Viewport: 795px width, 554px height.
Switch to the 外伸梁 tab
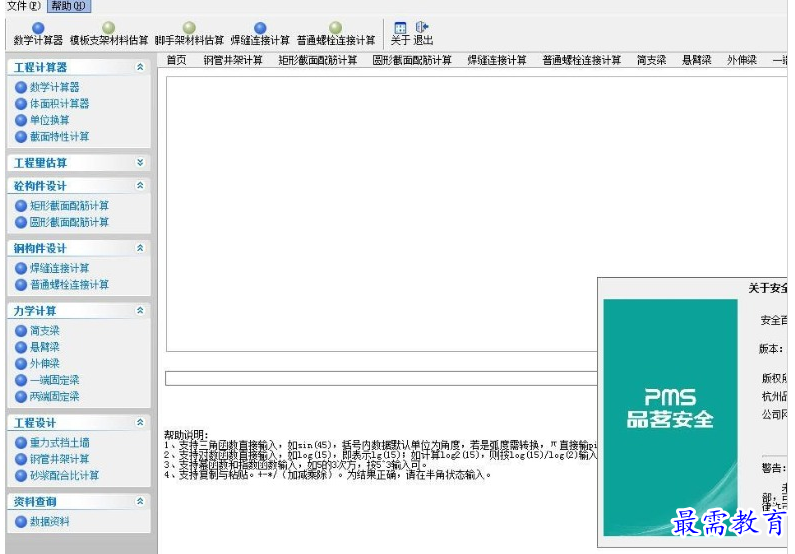coord(742,60)
